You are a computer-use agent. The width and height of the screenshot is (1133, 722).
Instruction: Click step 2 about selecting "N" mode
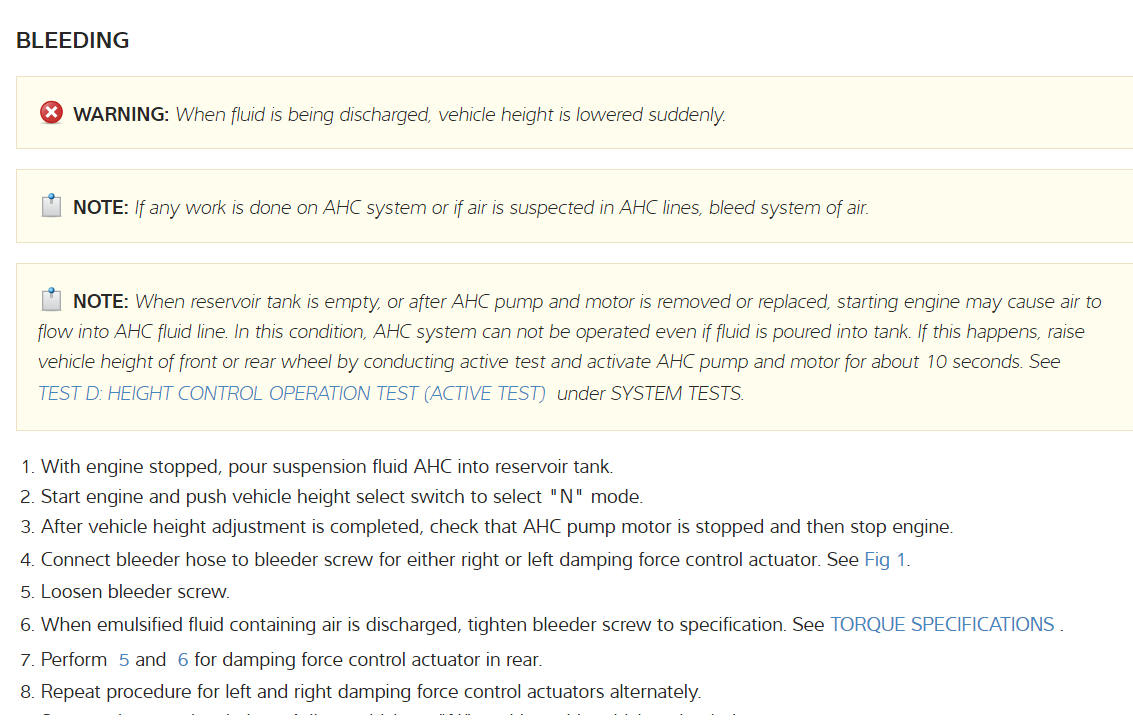tap(341, 496)
